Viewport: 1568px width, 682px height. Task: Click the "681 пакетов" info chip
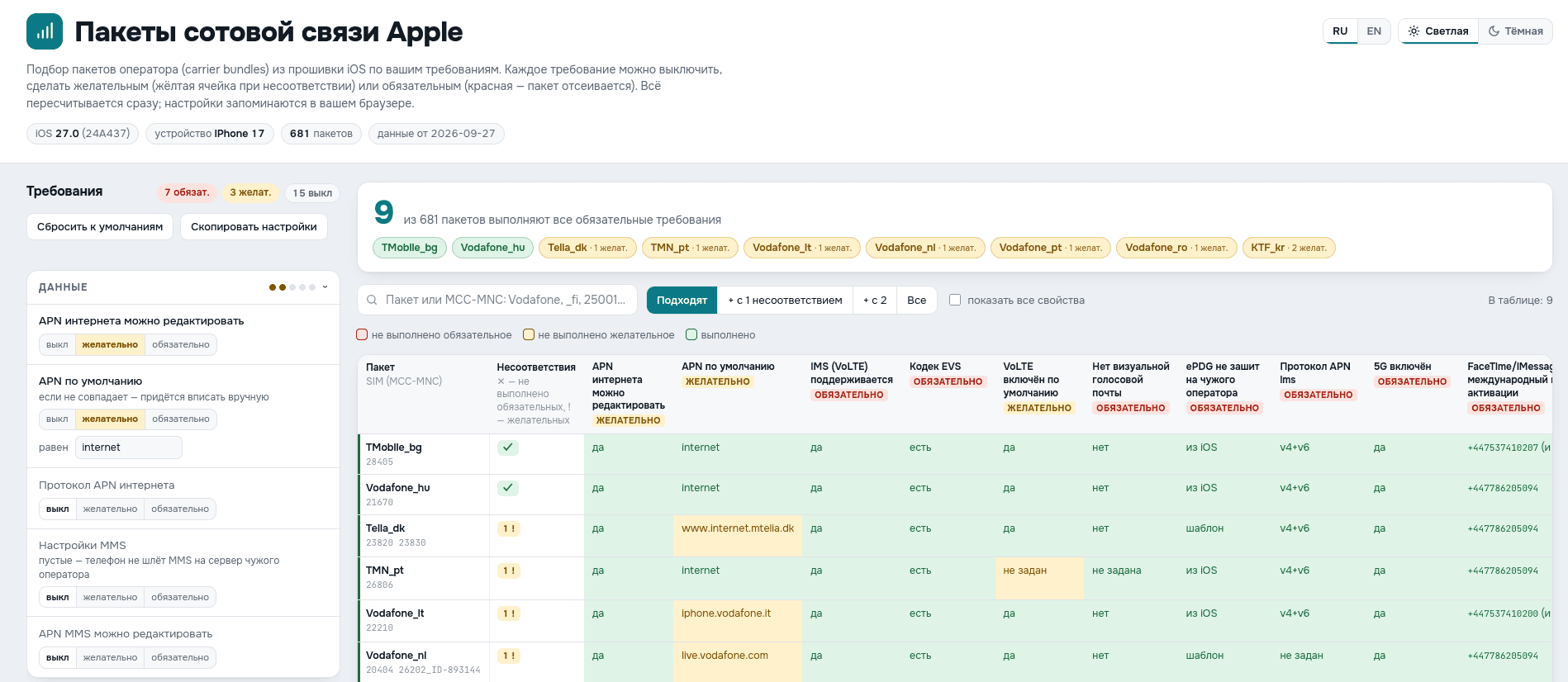point(321,134)
